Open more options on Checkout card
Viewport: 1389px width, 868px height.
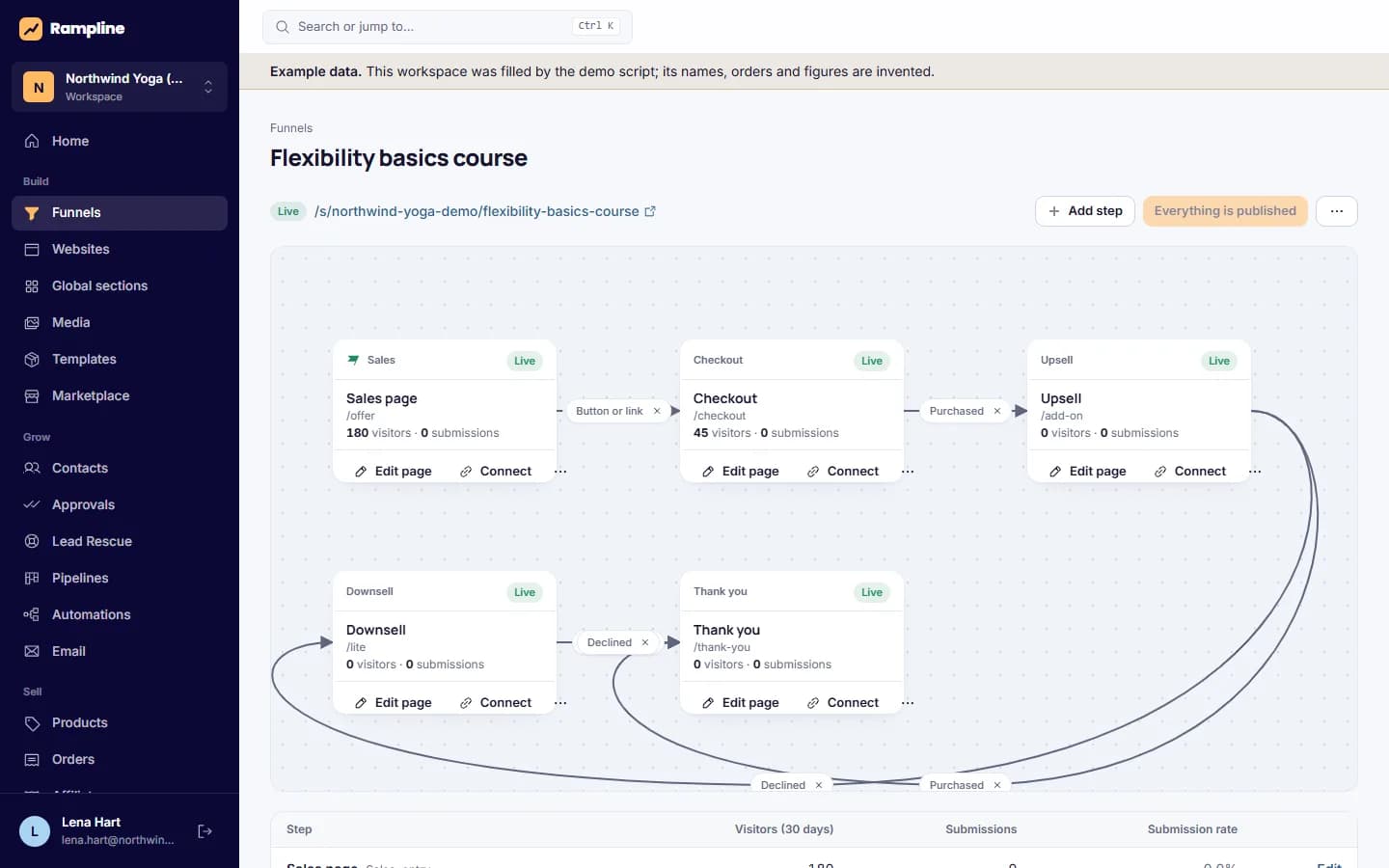pos(908,472)
